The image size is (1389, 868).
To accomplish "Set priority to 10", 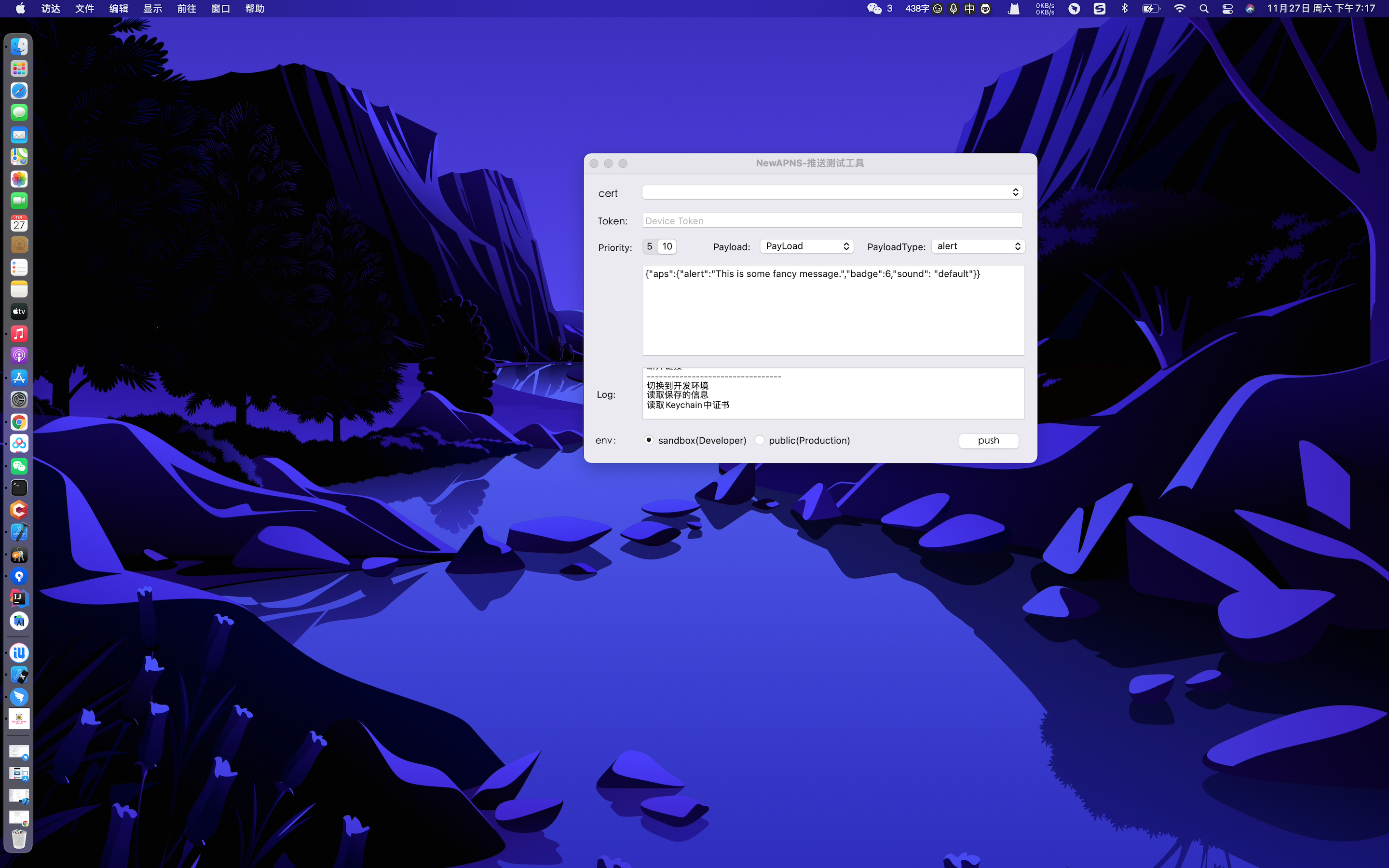I will 667,246.
